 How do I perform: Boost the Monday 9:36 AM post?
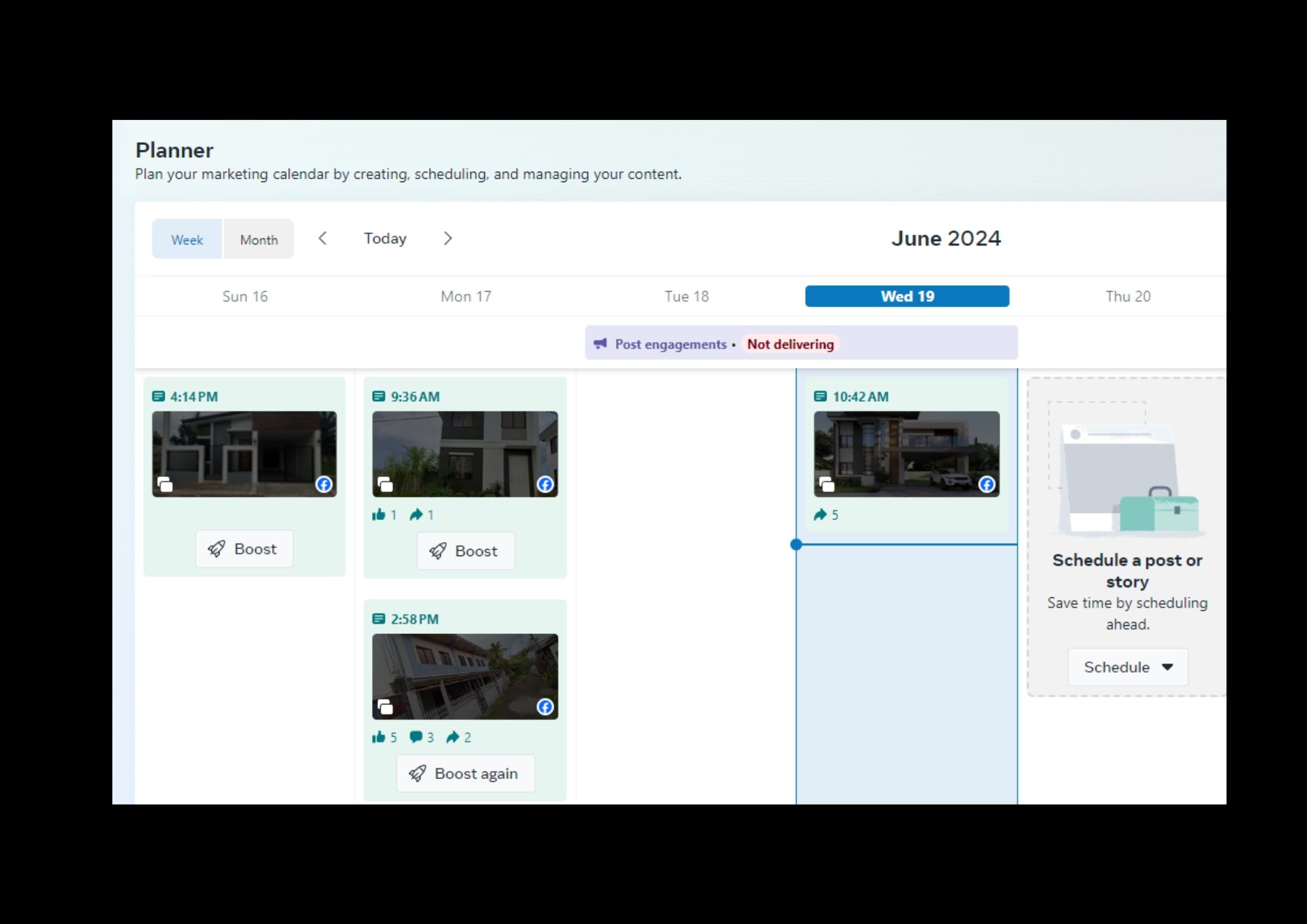(465, 551)
